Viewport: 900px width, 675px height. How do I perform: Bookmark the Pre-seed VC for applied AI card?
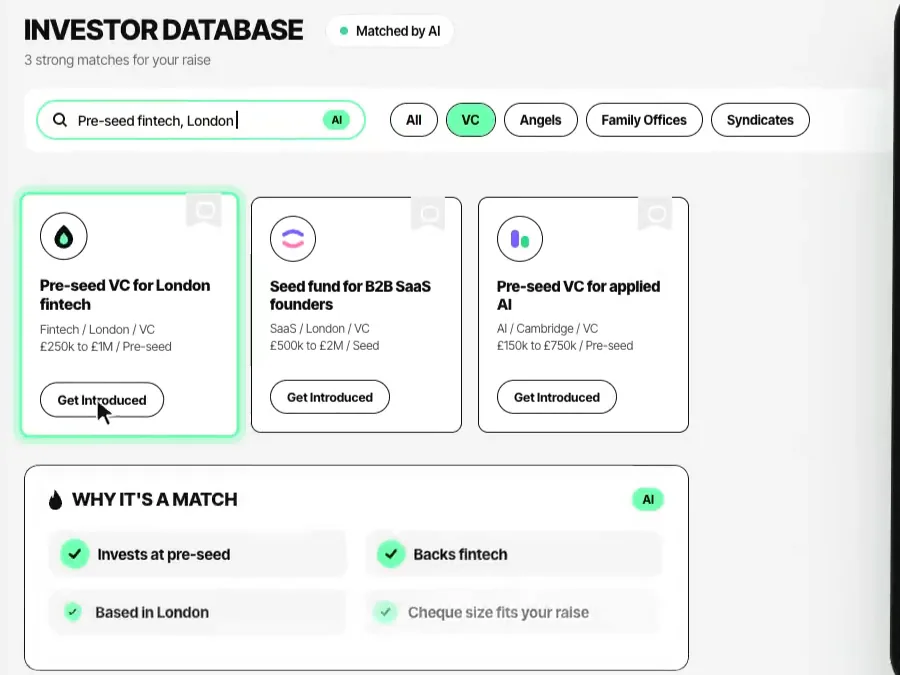(655, 214)
